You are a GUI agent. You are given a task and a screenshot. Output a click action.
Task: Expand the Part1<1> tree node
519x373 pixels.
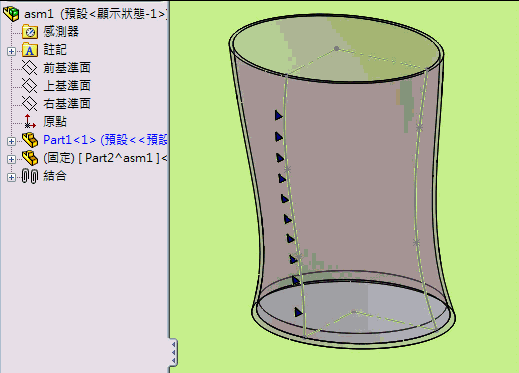coord(11,141)
